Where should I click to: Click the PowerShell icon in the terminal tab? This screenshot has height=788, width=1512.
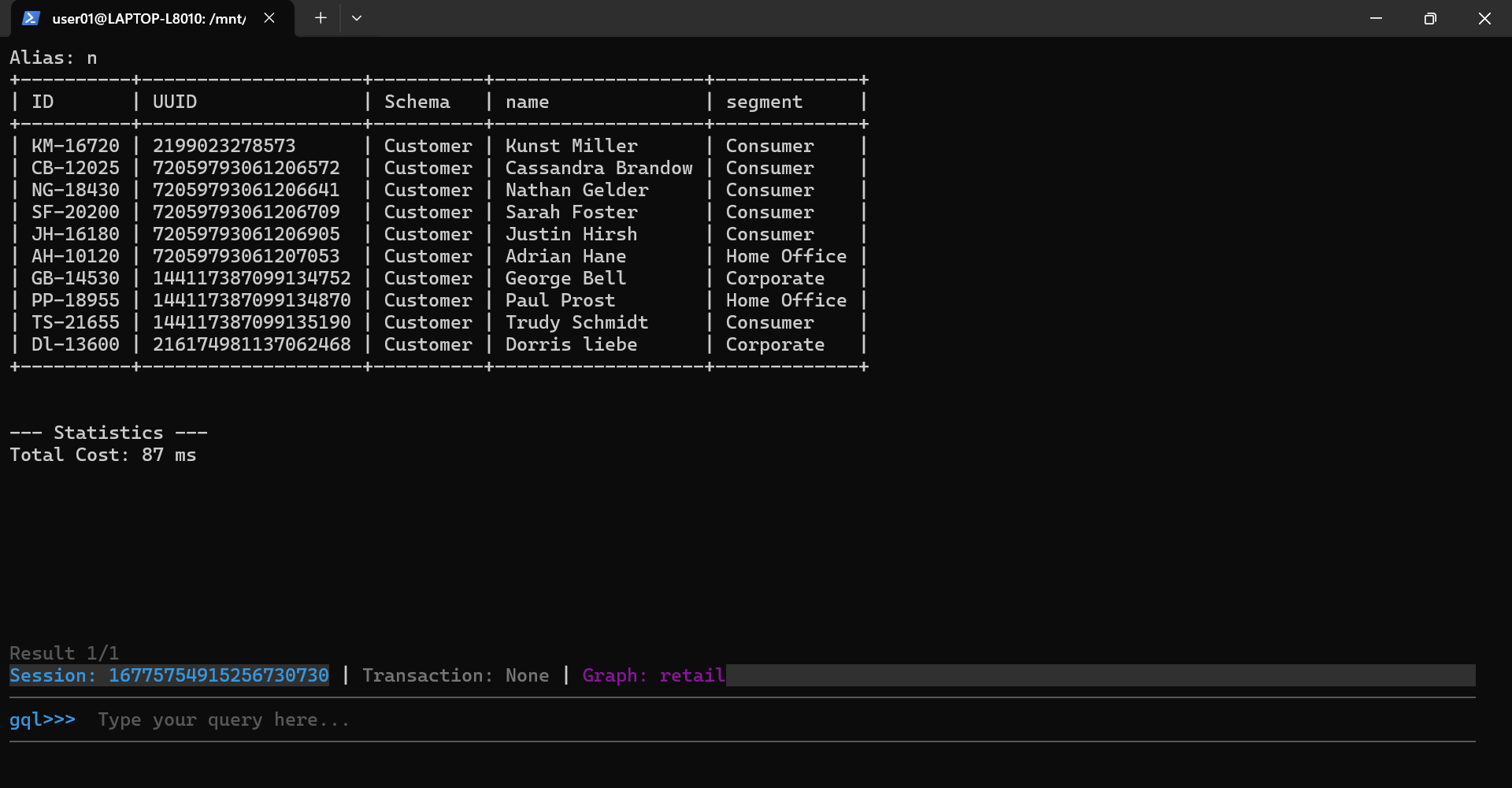click(x=31, y=18)
